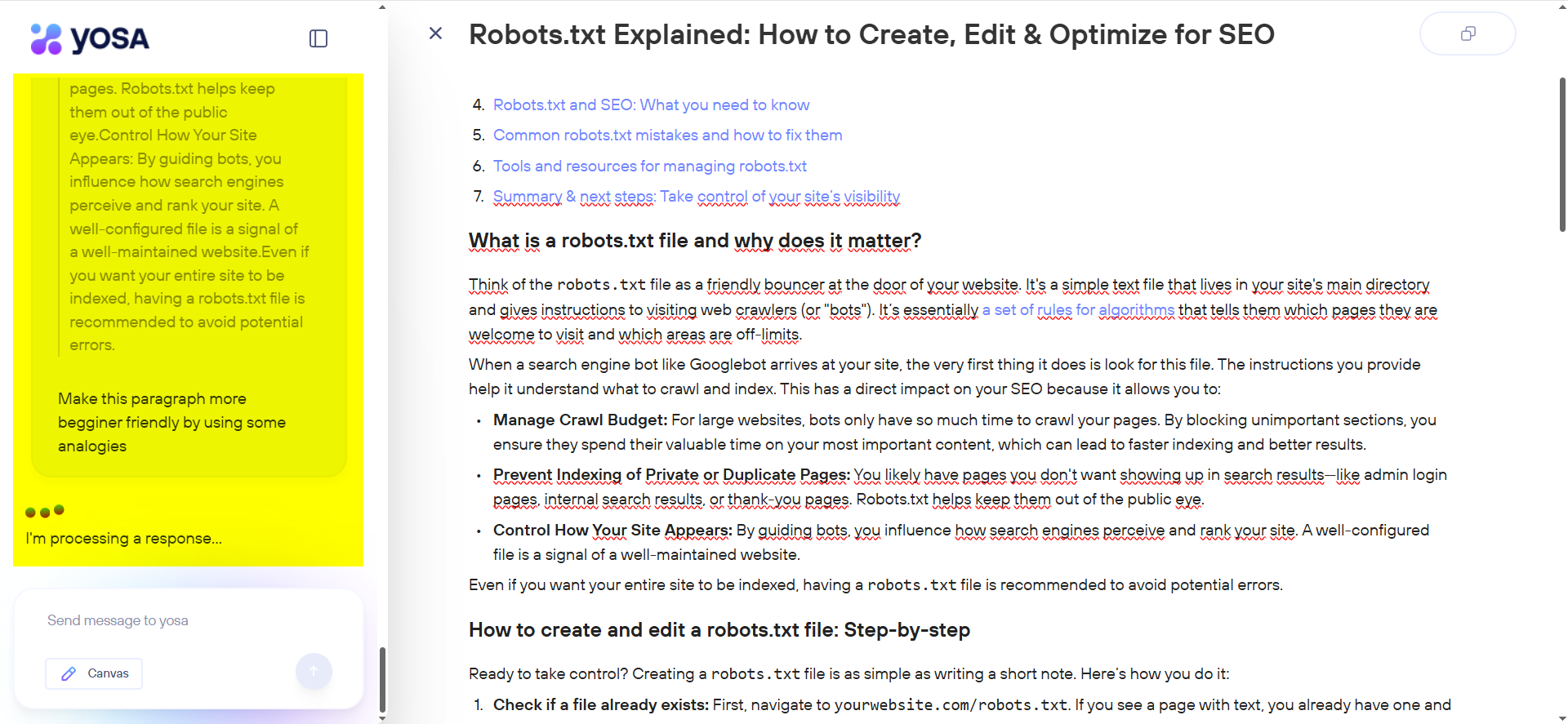Jump to 'Common robots.txt mistakes' section link
This screenshot has width=1568, height=724.
point(667,135)
